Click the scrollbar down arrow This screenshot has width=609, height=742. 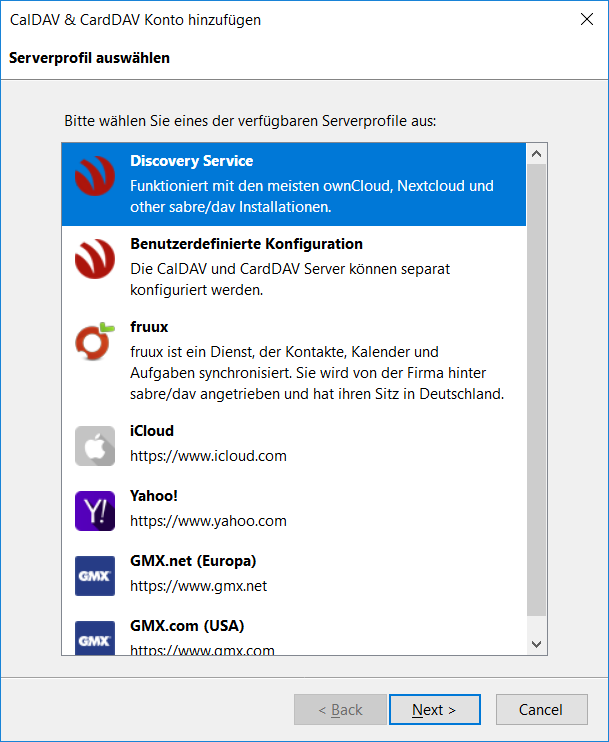point(537,644)
